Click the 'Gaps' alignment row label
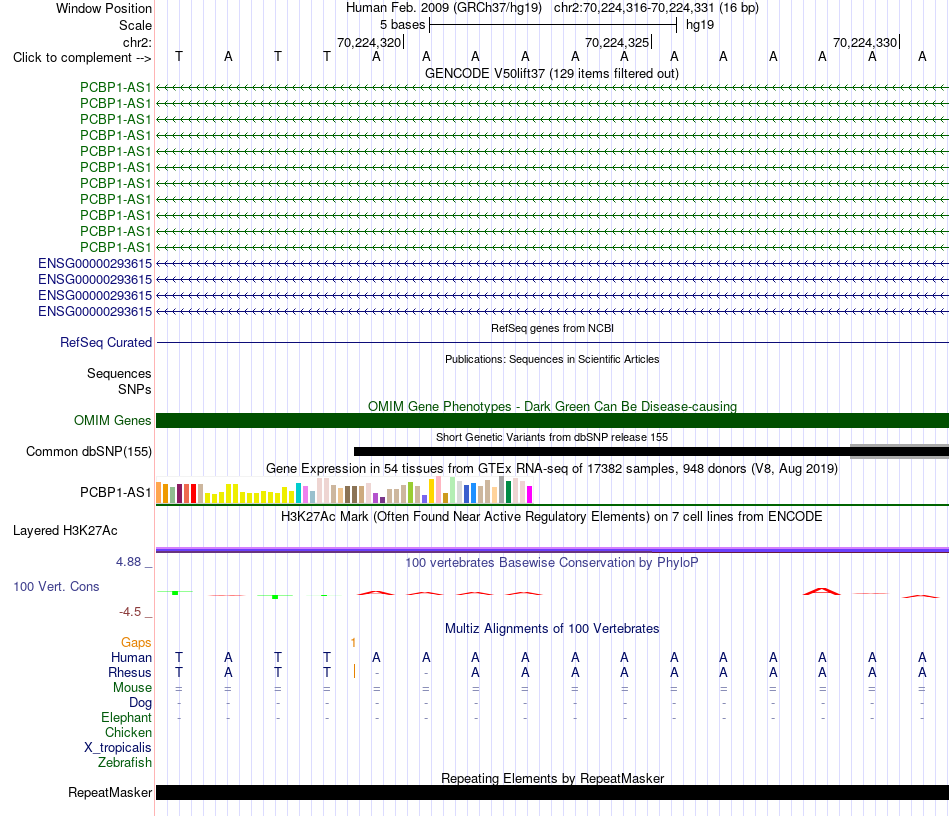 [136, 643]
